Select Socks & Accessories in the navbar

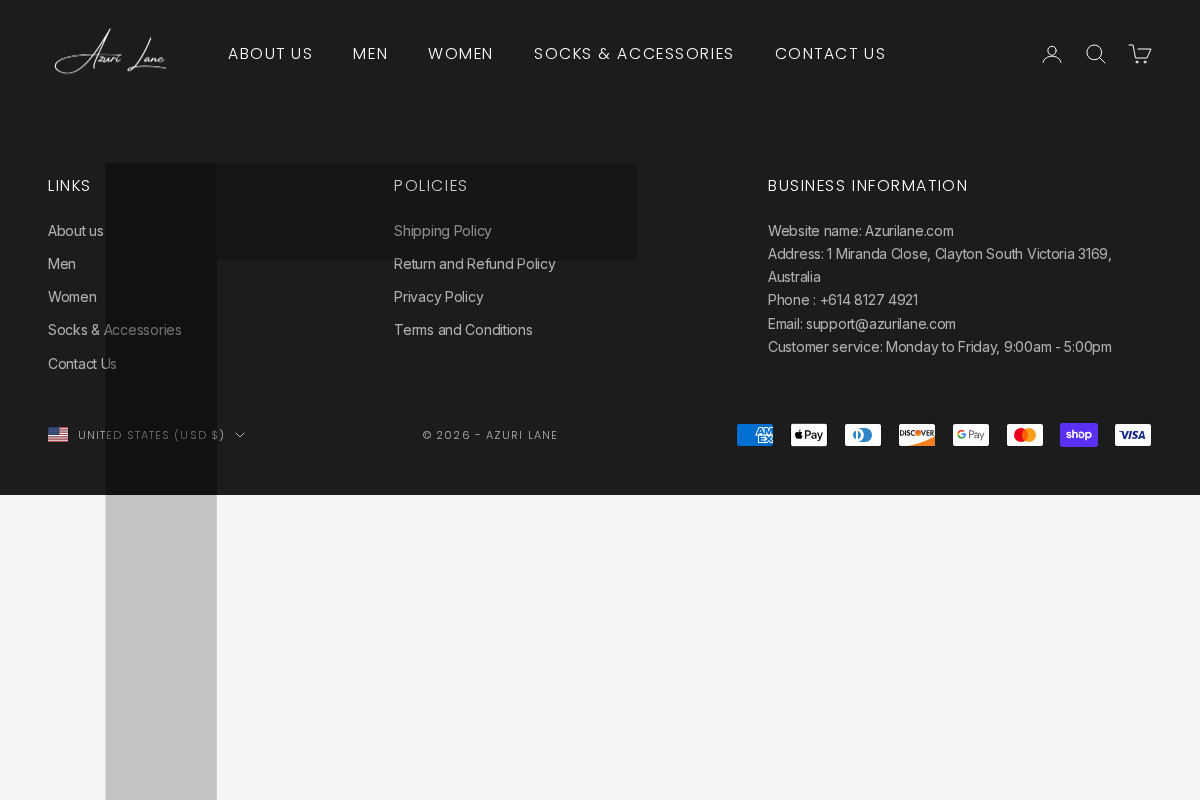coord(634,54)
